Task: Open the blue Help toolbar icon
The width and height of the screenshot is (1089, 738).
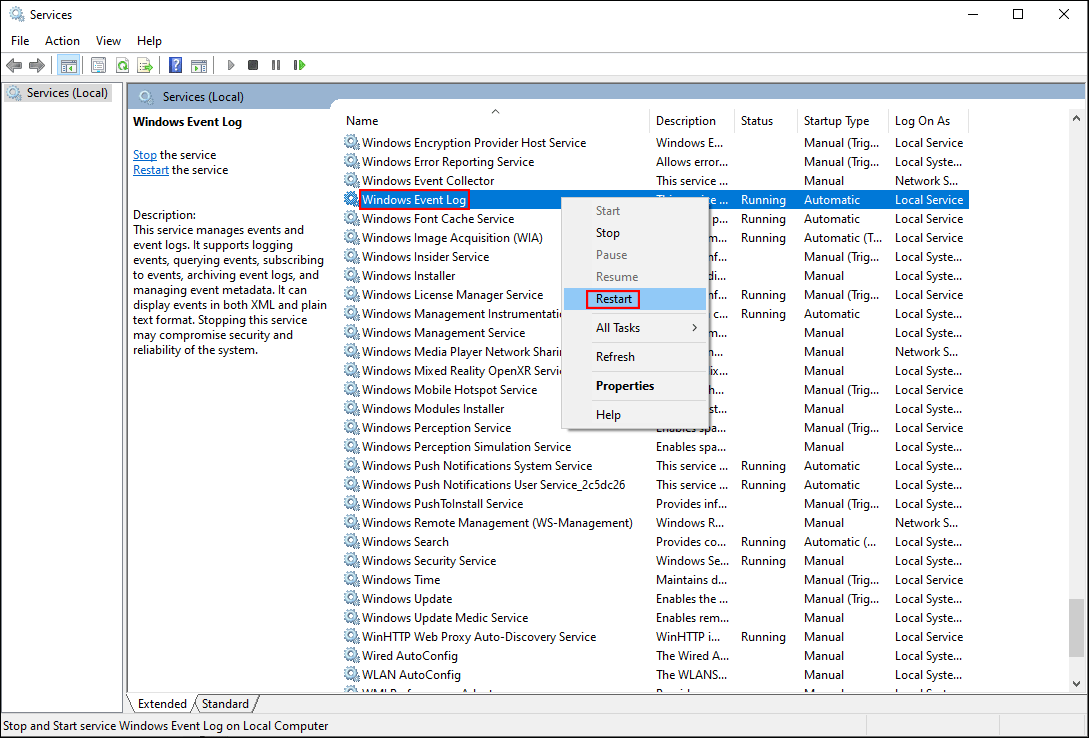Action: coord(175,65)
